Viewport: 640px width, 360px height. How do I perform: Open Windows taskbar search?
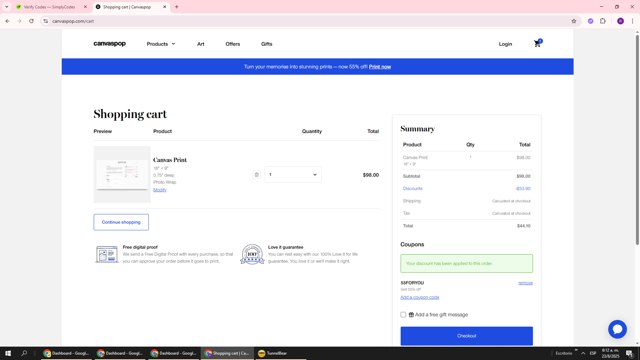pyautogui.click(x=24, y=353)
